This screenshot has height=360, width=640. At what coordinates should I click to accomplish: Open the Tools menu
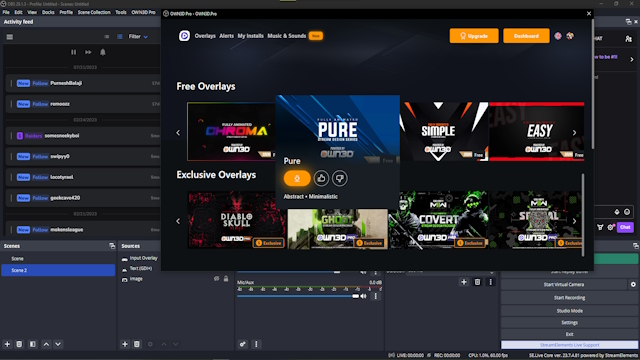point(121,12)
